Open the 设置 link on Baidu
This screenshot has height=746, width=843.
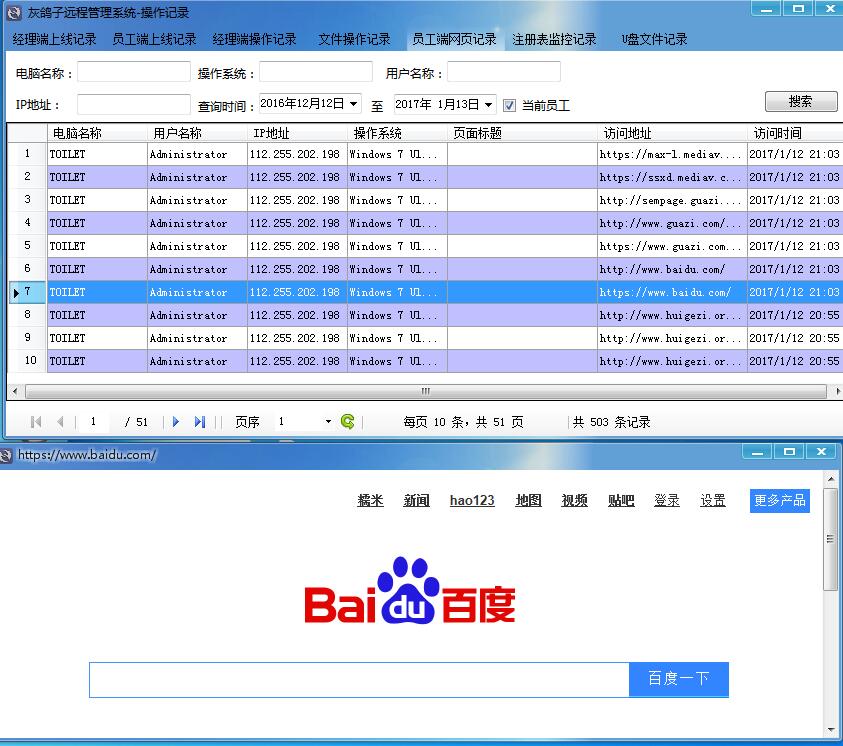point(713,501)
